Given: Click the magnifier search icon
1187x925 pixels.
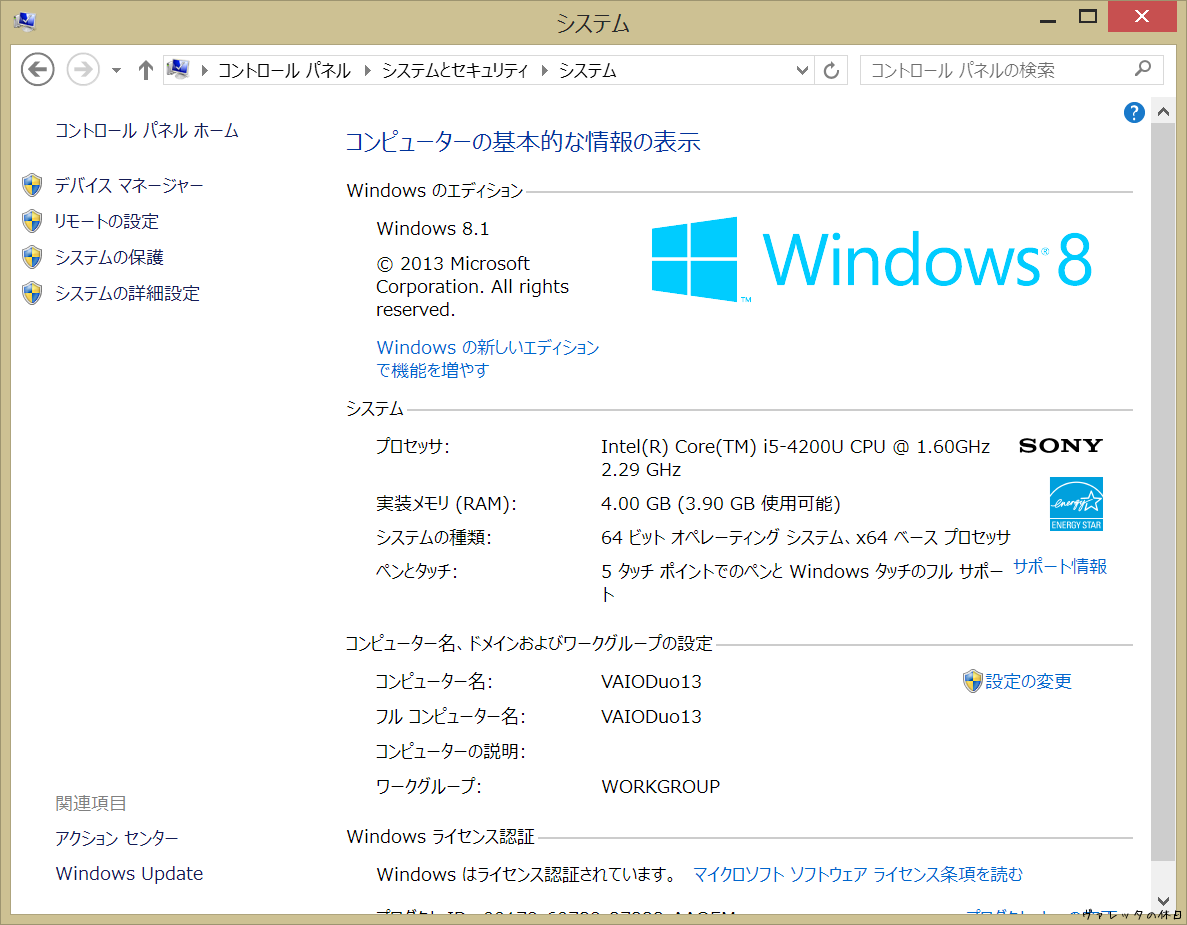Looking at the screenshot, I should tap(1143, 69).
